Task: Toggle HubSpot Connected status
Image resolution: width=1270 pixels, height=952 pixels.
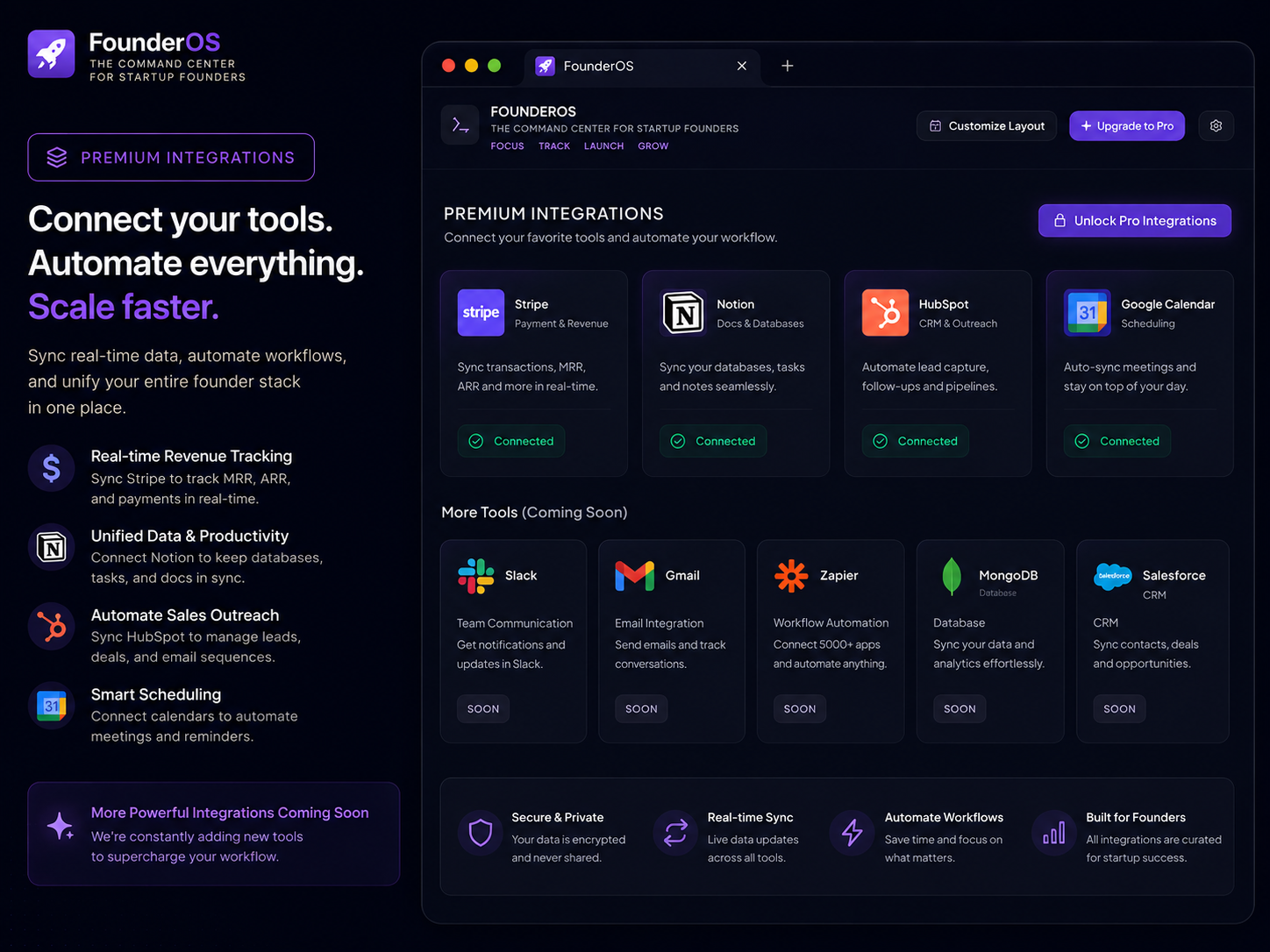Action: (916, 441)
